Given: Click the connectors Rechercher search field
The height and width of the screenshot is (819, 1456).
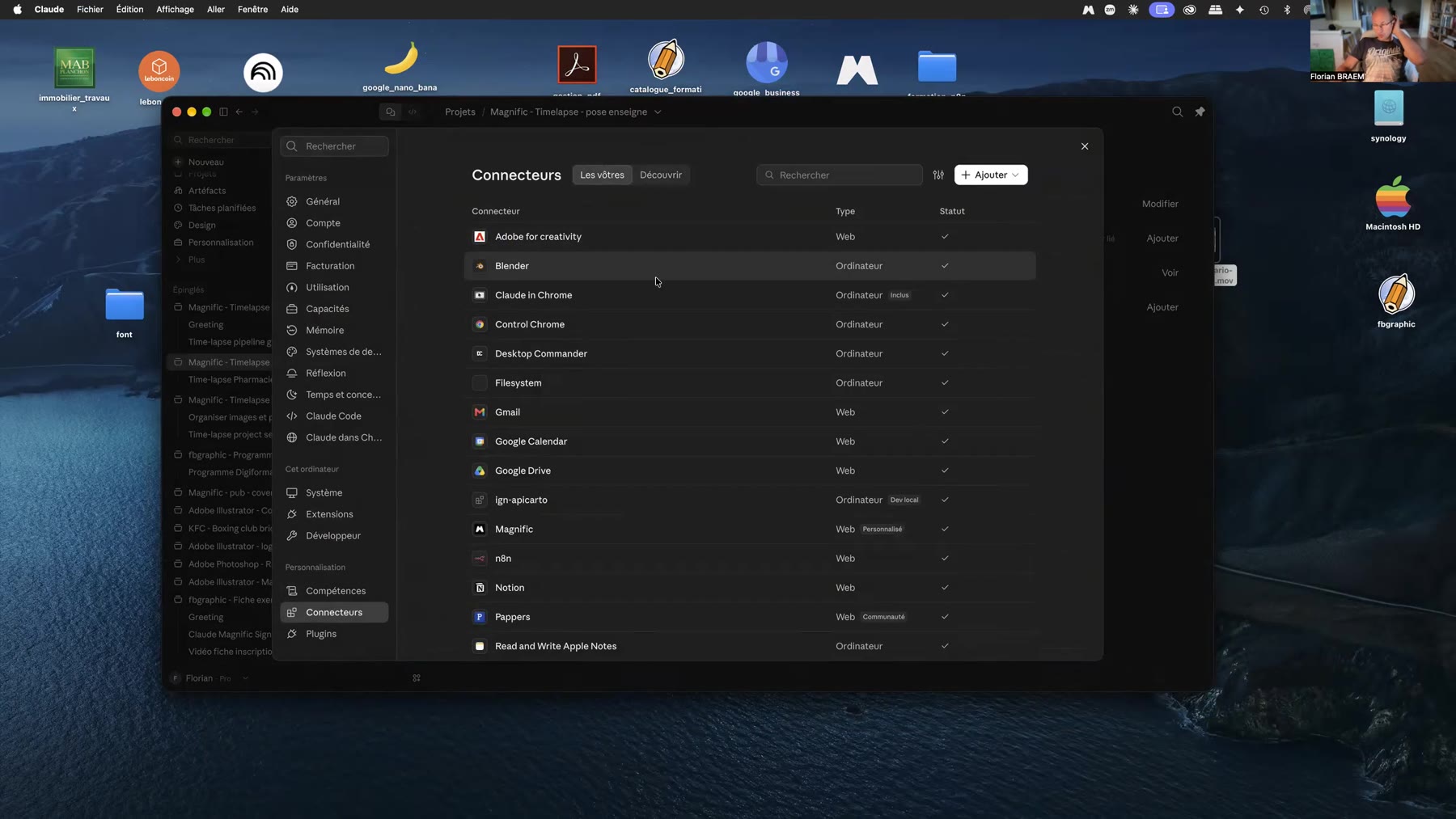Looking at the screenshot, I should pyautogui.click(x=840, y=175).
